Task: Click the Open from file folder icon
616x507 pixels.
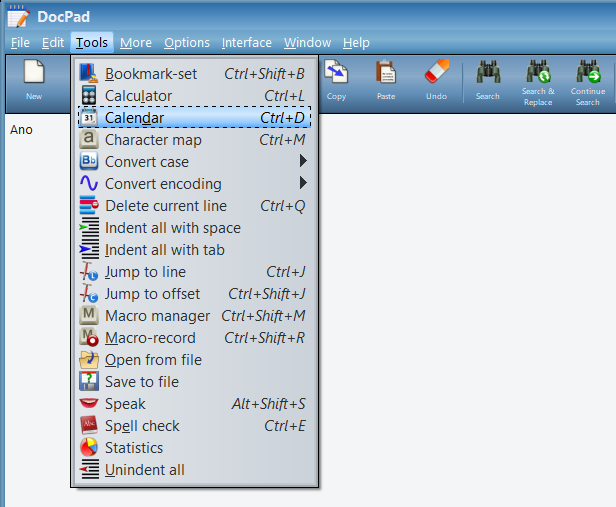Action: coord(89,359)
